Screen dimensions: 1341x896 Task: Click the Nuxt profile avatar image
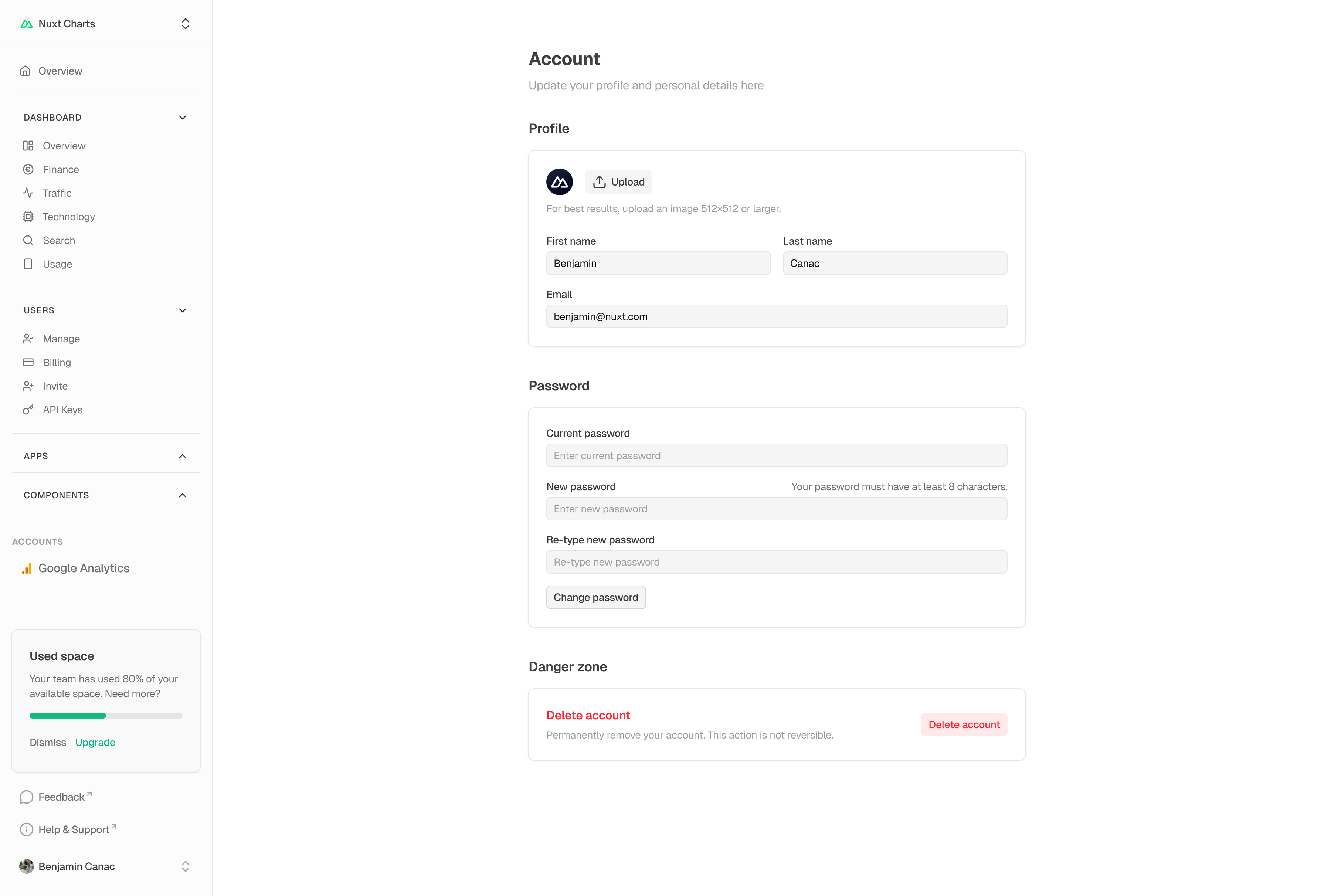coord(559,182)
